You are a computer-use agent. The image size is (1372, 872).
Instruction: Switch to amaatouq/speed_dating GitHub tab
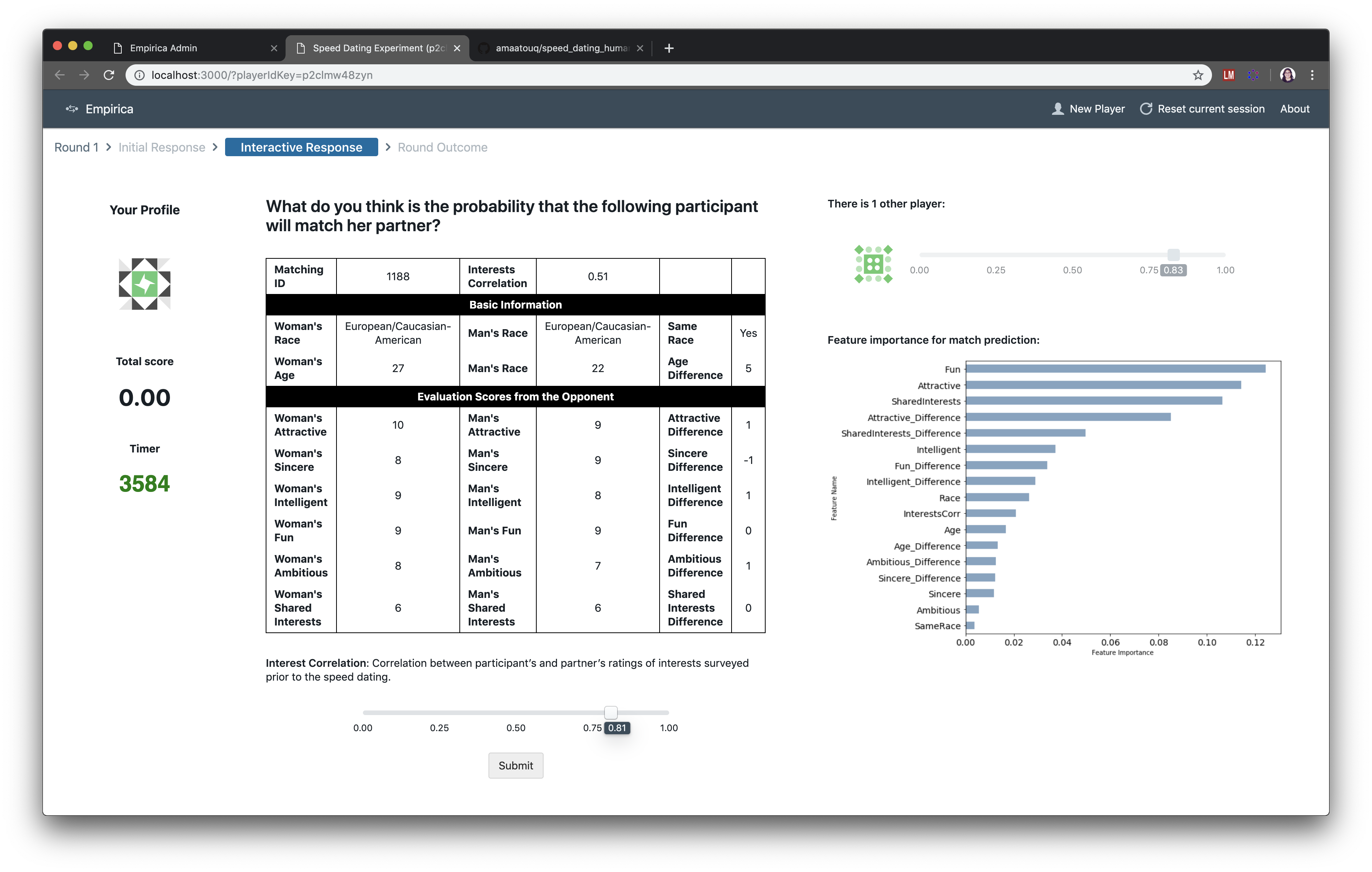[x=561, y=48]
